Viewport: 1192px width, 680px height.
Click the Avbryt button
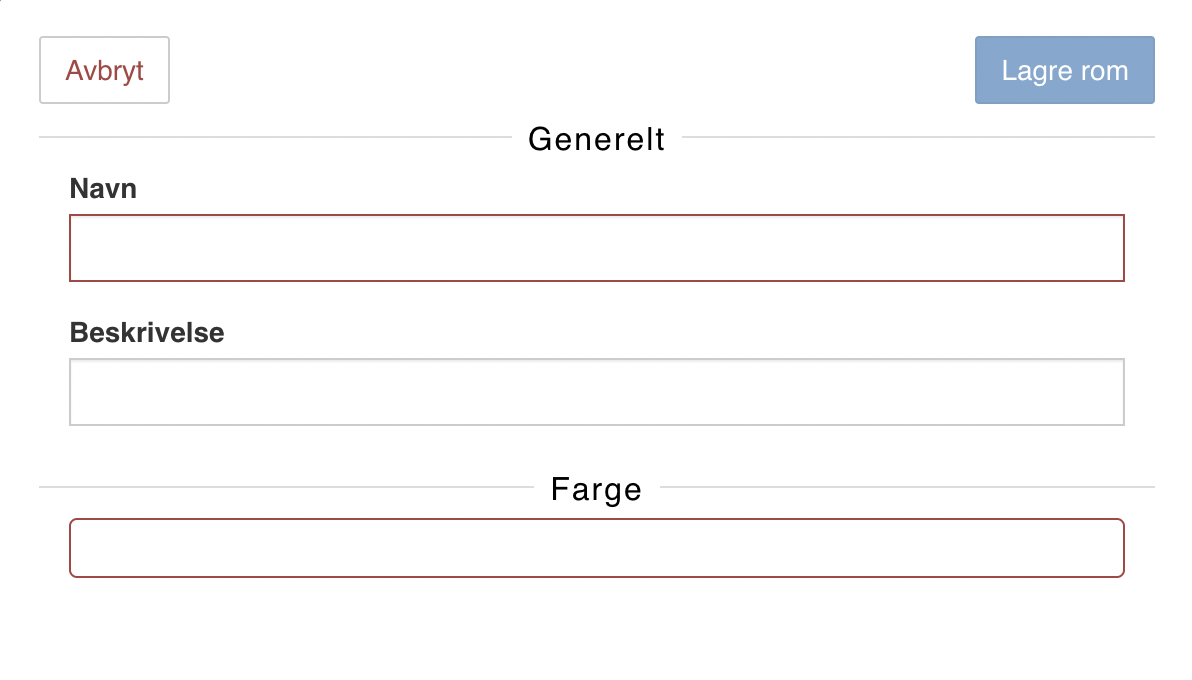[104, 70]
